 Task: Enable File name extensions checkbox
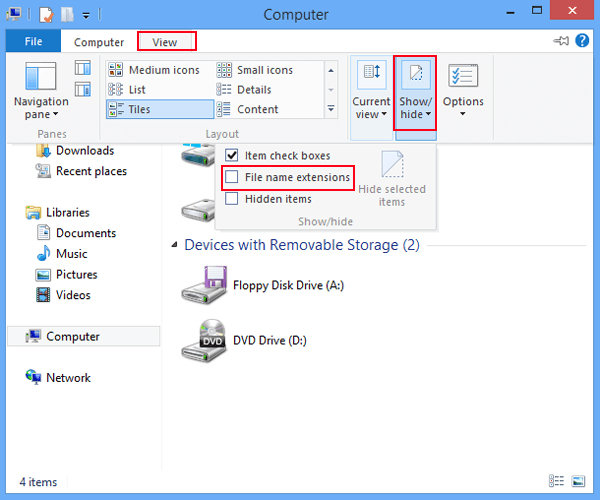(232, 177)
